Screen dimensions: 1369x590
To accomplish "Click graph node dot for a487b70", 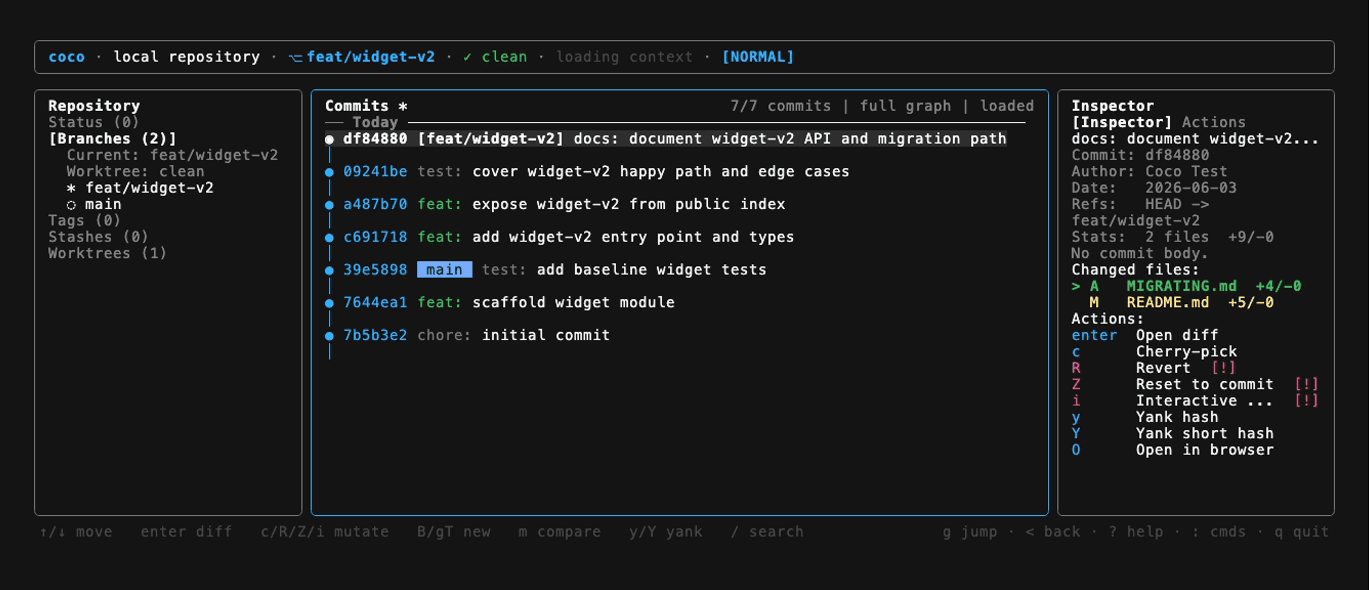I will coord(329,205).
